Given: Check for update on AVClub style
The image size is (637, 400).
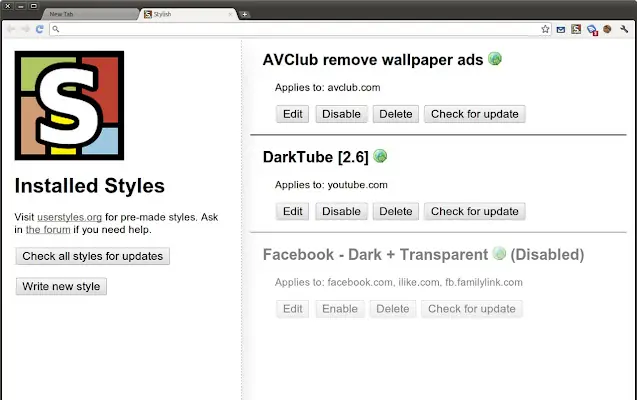Looking at the screenshot, I should tap(474, 114).
